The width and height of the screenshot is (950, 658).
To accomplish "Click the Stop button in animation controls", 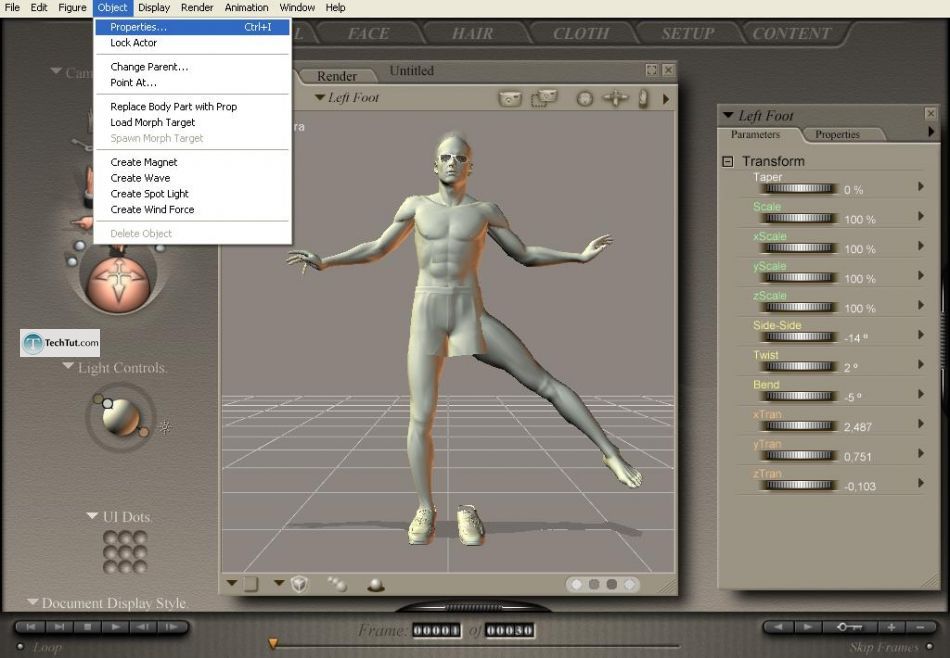I will pyautogui.click(x=87, y=627).
